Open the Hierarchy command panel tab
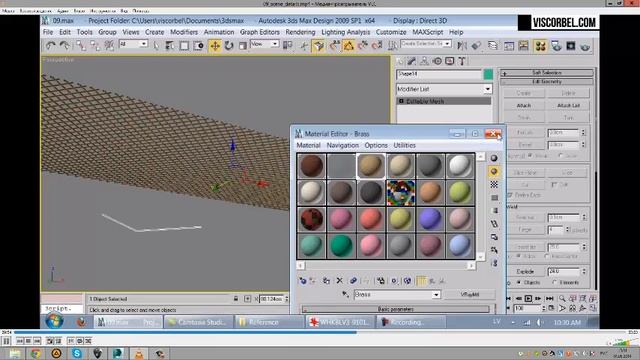Viewport: 640px width, 360px height. click(x=424, y=61)
